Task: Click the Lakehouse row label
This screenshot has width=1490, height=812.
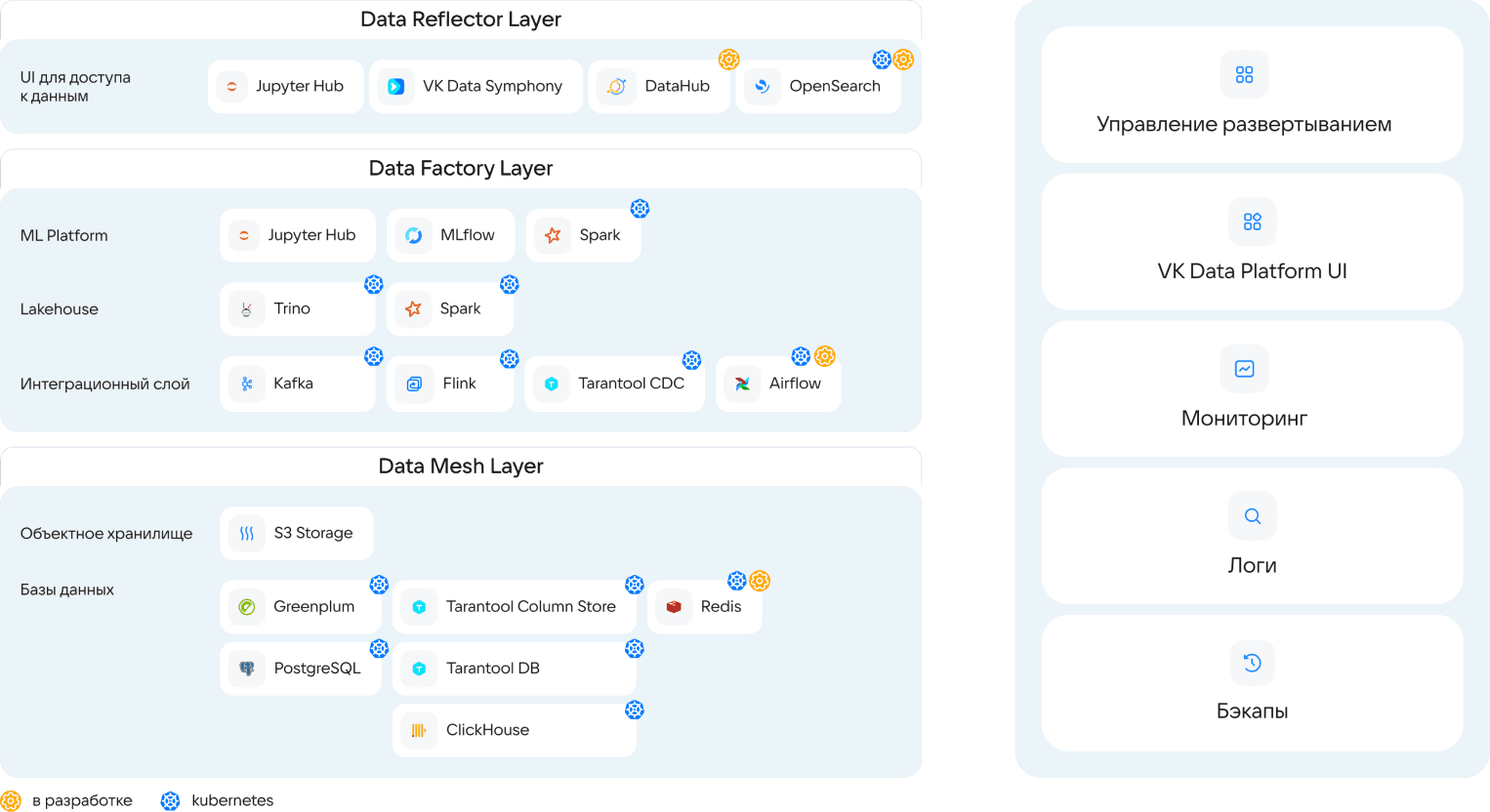Action: [60, 309]
